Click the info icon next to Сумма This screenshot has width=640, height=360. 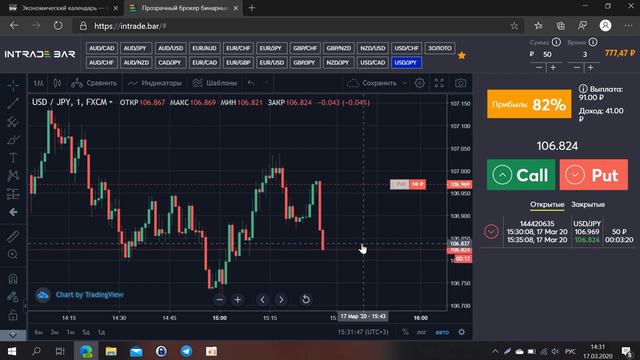pos(556,42)
